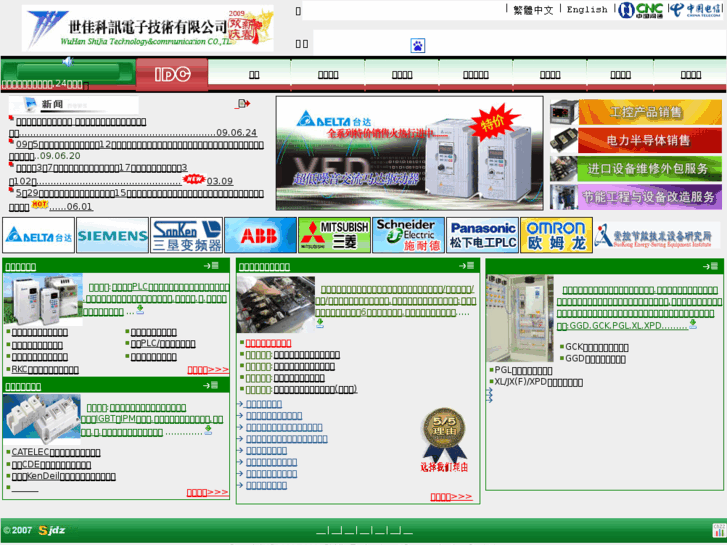Expand the middle panel header arrow icon
This screenshot has height=545, width=727.
466,266
